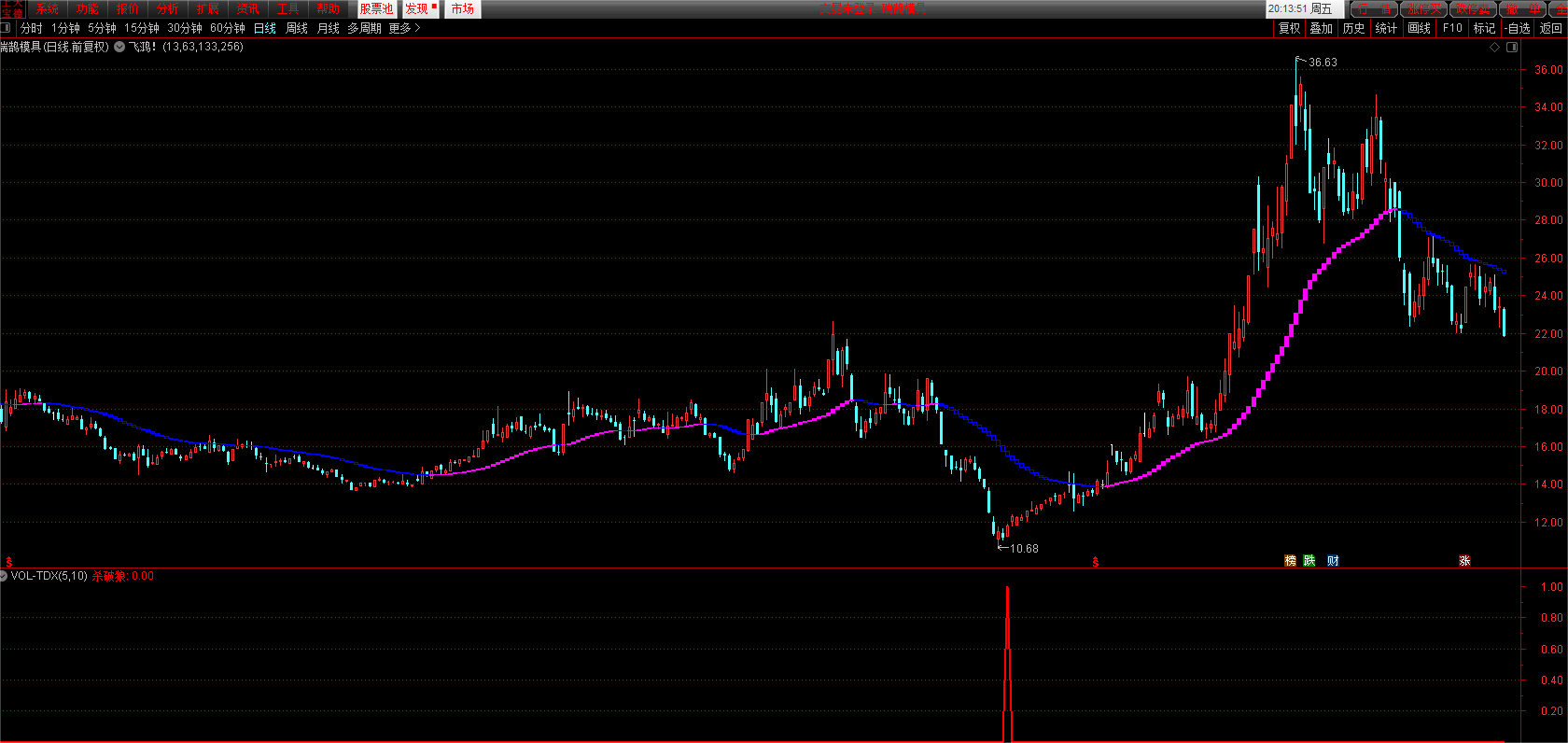The height and width of the screenshot is (743, 1568).
Task: Switch to 市场 tab
Action: pos(463,8)
